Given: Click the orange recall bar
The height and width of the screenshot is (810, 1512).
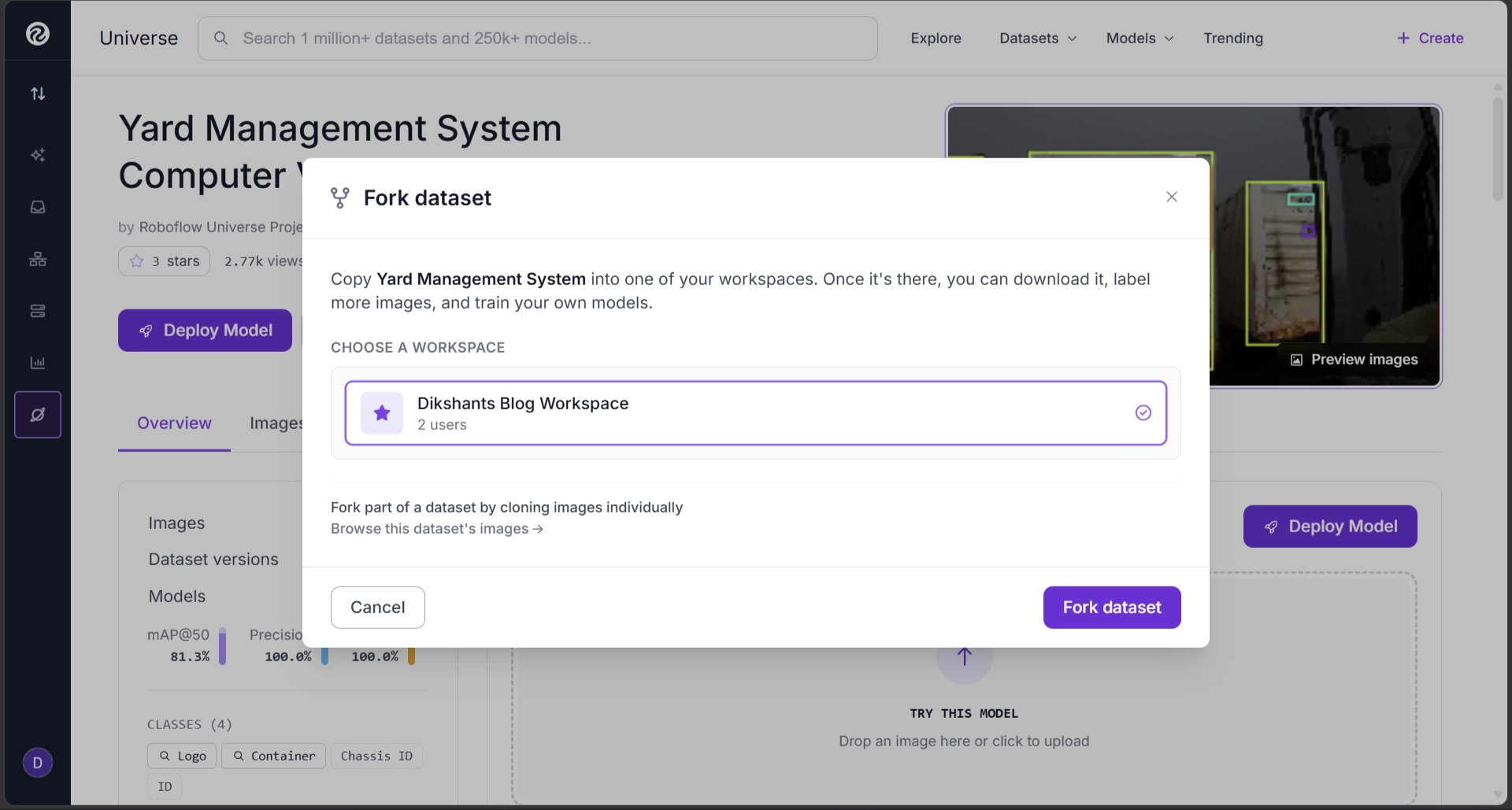Looking at the screenshot, I should (411, 657).
